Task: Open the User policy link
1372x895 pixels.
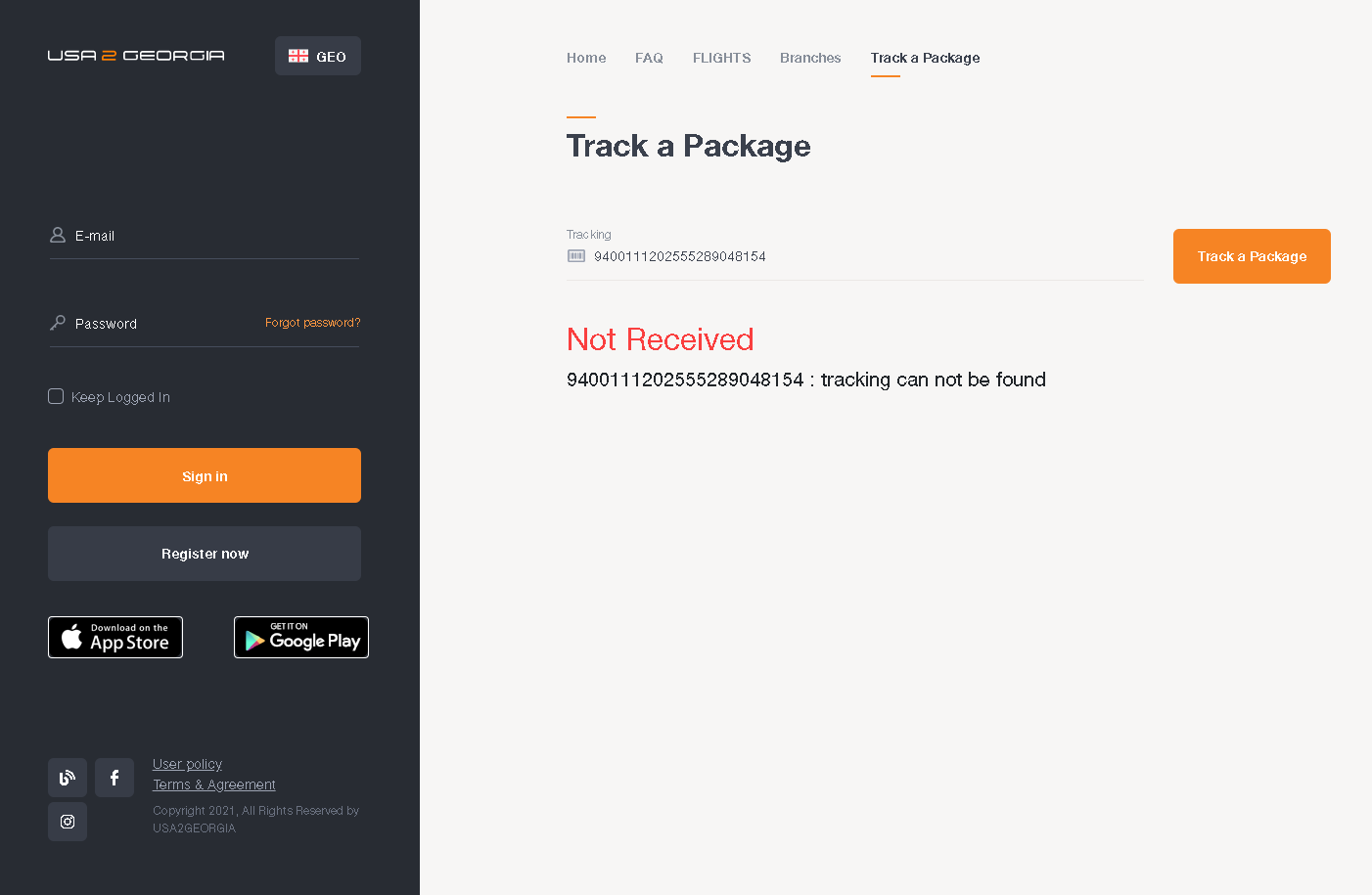Action: pyautogui.click(x=187, y=764)
